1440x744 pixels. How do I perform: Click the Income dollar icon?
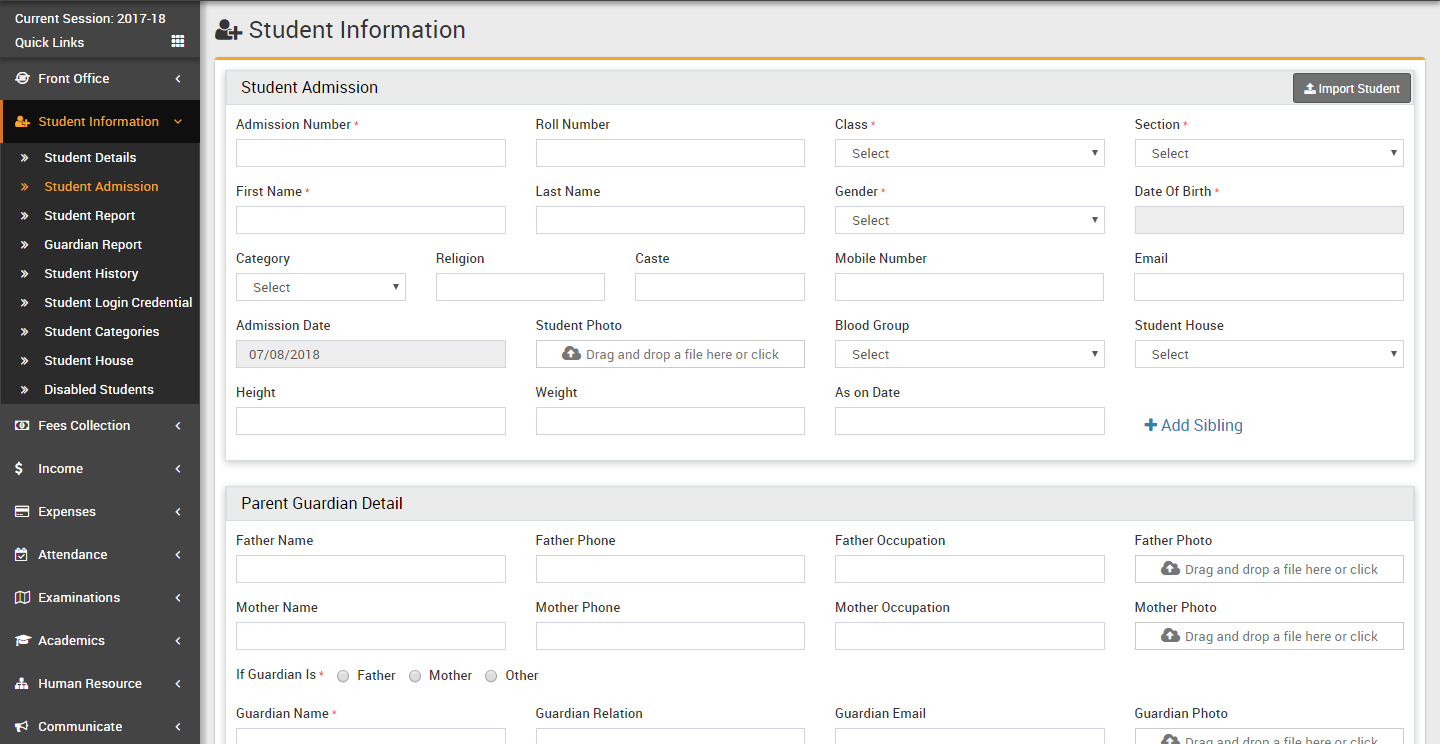click(20, 468)
